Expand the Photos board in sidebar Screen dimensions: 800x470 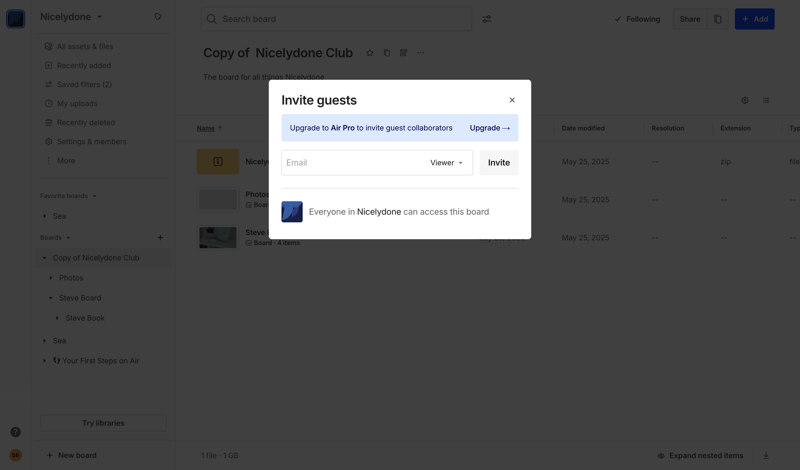pos(51,278)
